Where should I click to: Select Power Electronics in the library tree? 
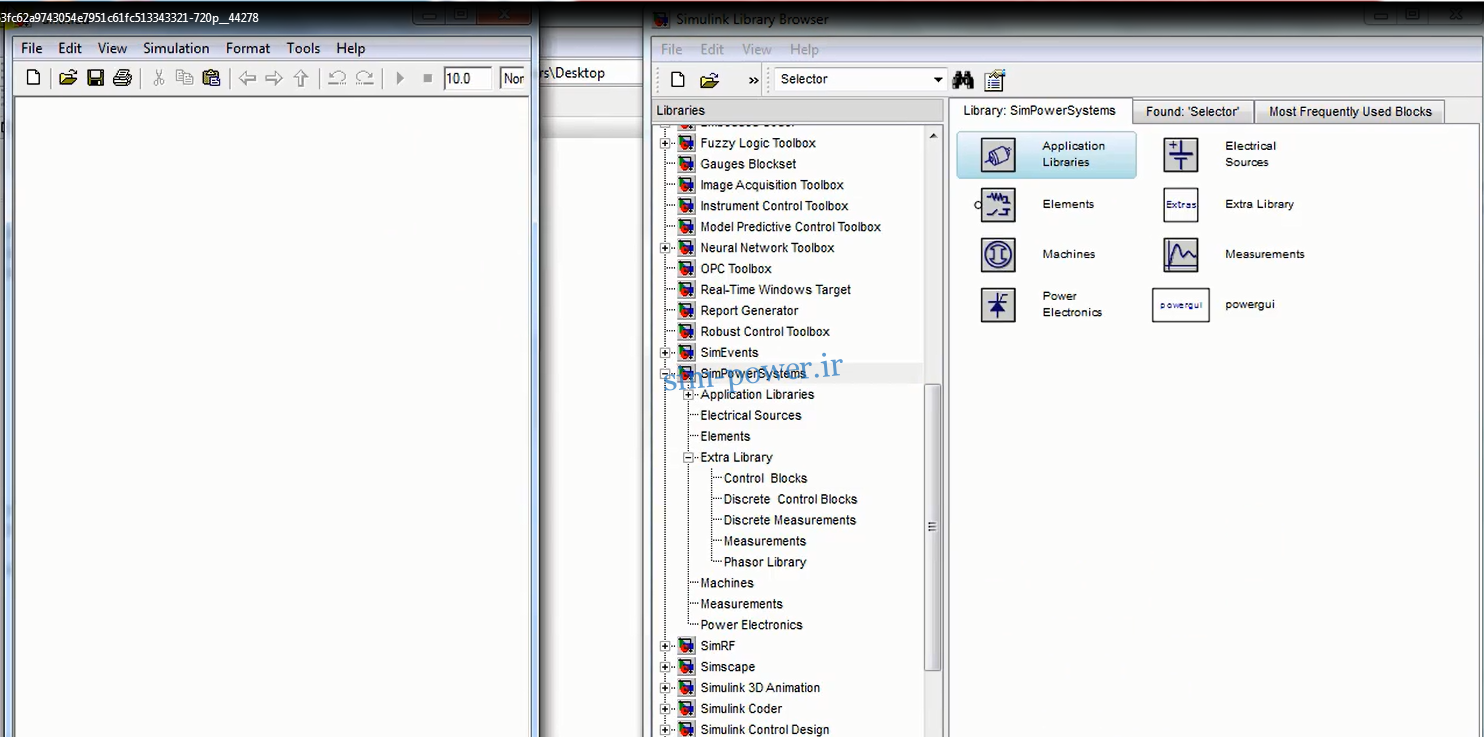click(x=751, y=626)
